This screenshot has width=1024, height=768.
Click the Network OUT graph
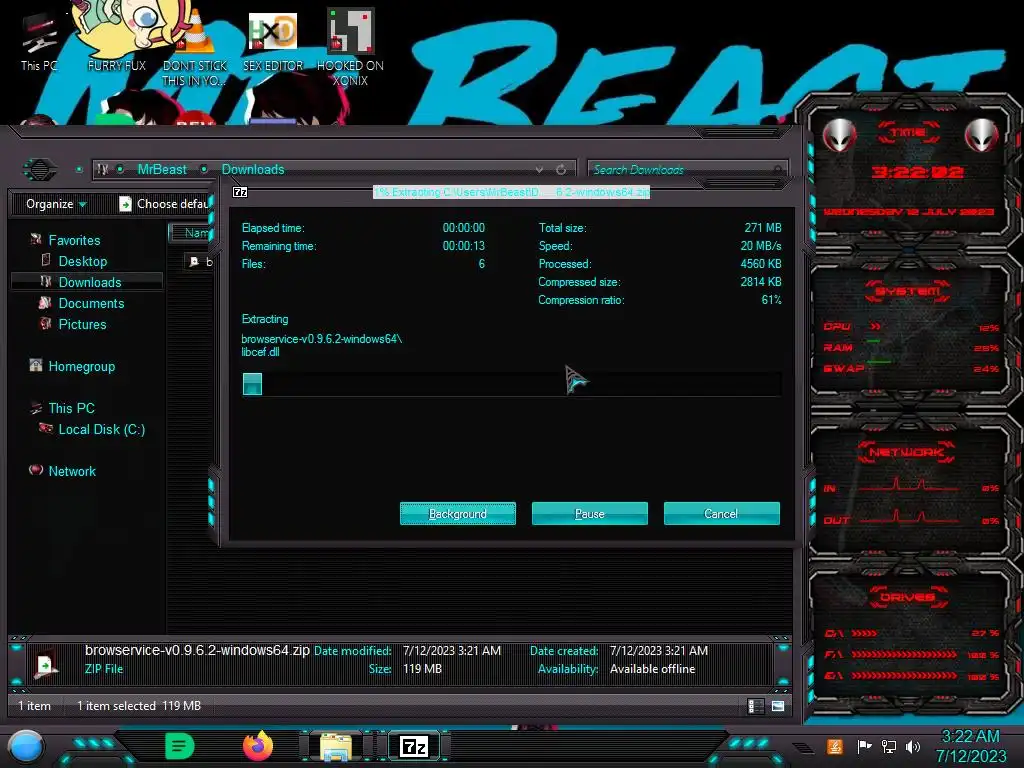(911, 519)
